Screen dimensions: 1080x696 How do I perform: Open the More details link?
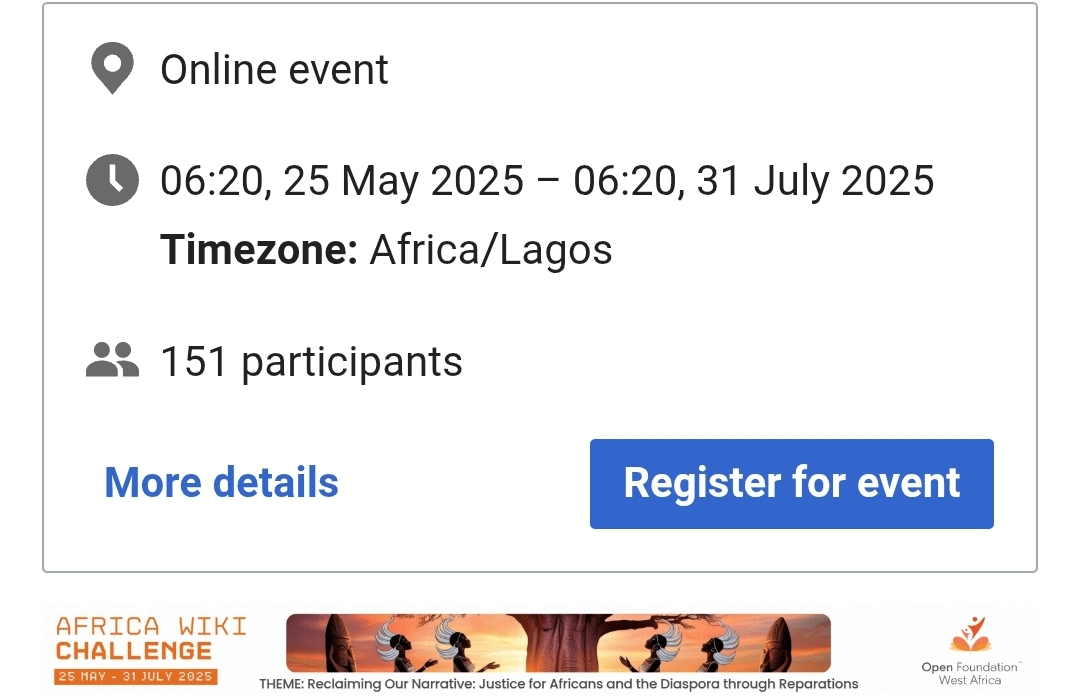[221, 482]
